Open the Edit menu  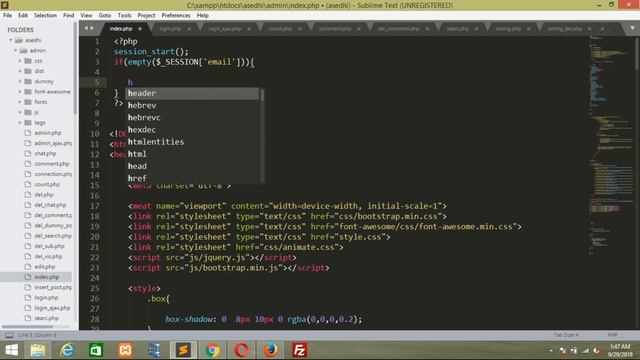coord(23,15)
